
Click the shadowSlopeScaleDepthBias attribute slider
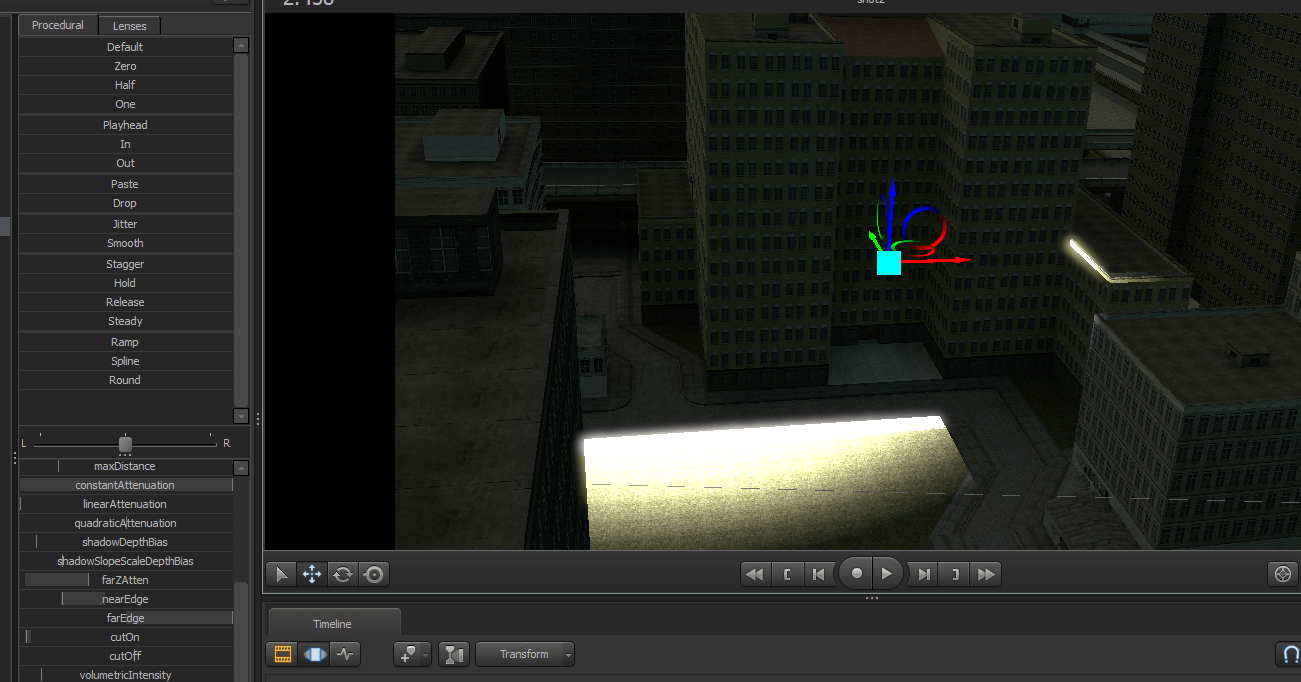126,561
